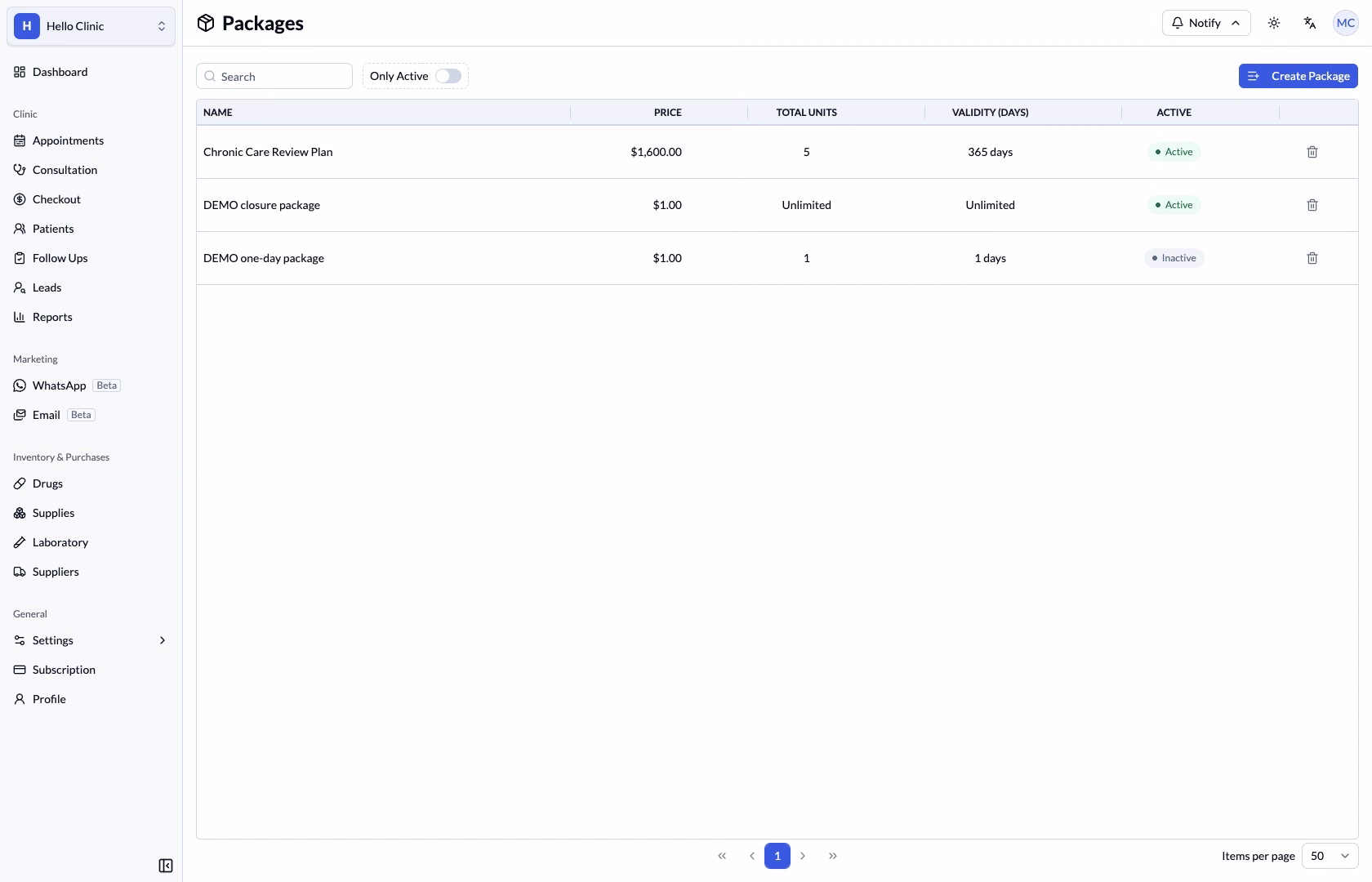Open the Hello Clinic switcher dropdown

coord(91,26)
